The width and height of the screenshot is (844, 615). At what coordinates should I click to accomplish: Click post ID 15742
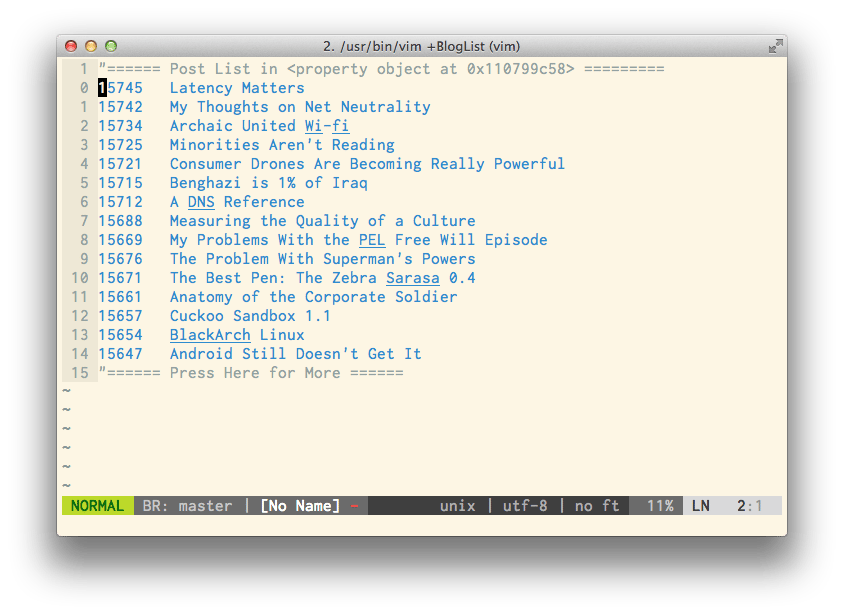pyautogui.click(x=121, y=107)
